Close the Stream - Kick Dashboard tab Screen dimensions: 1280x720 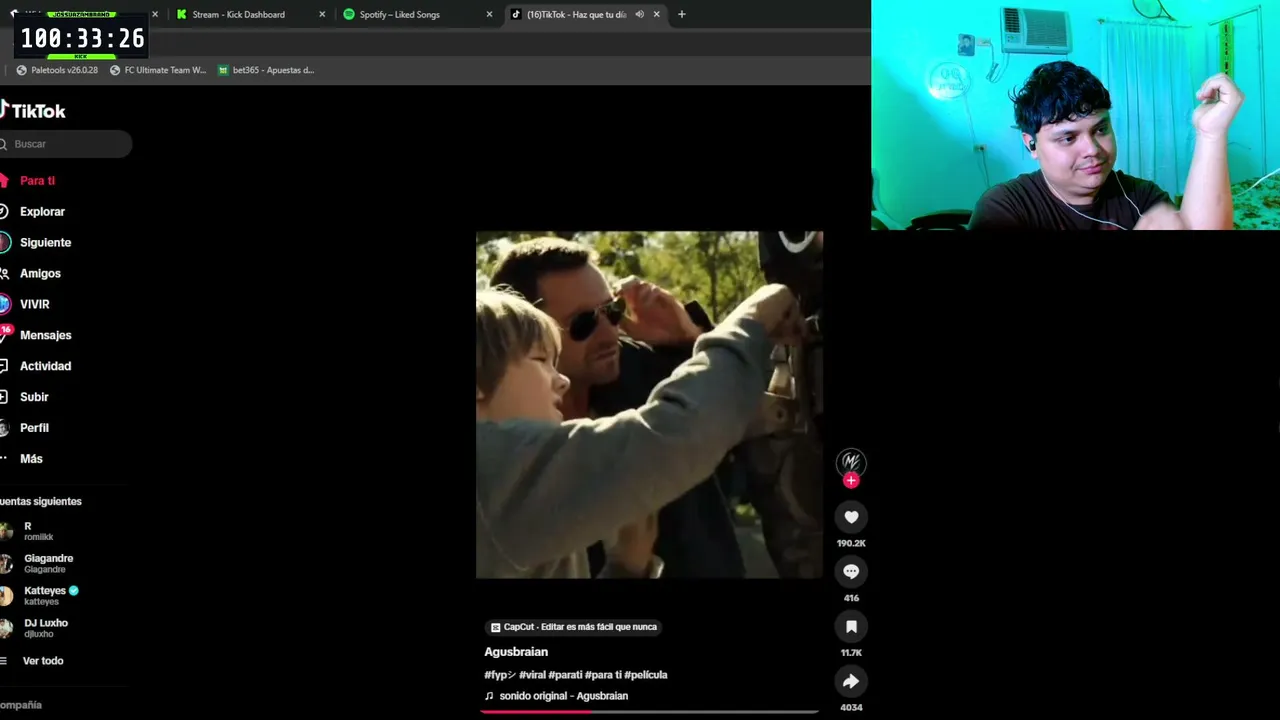322,14
